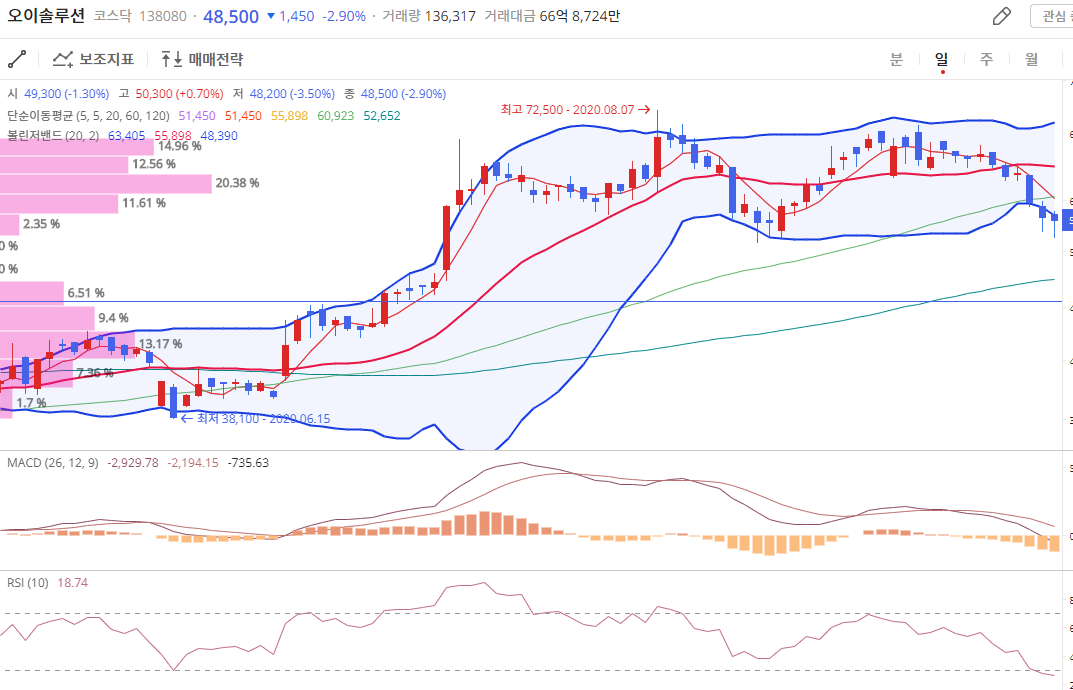The width and height of the screenshot is (1073, 690).
Task: Click the 최저 38,100 low price marker
Action: pos(255,418)
